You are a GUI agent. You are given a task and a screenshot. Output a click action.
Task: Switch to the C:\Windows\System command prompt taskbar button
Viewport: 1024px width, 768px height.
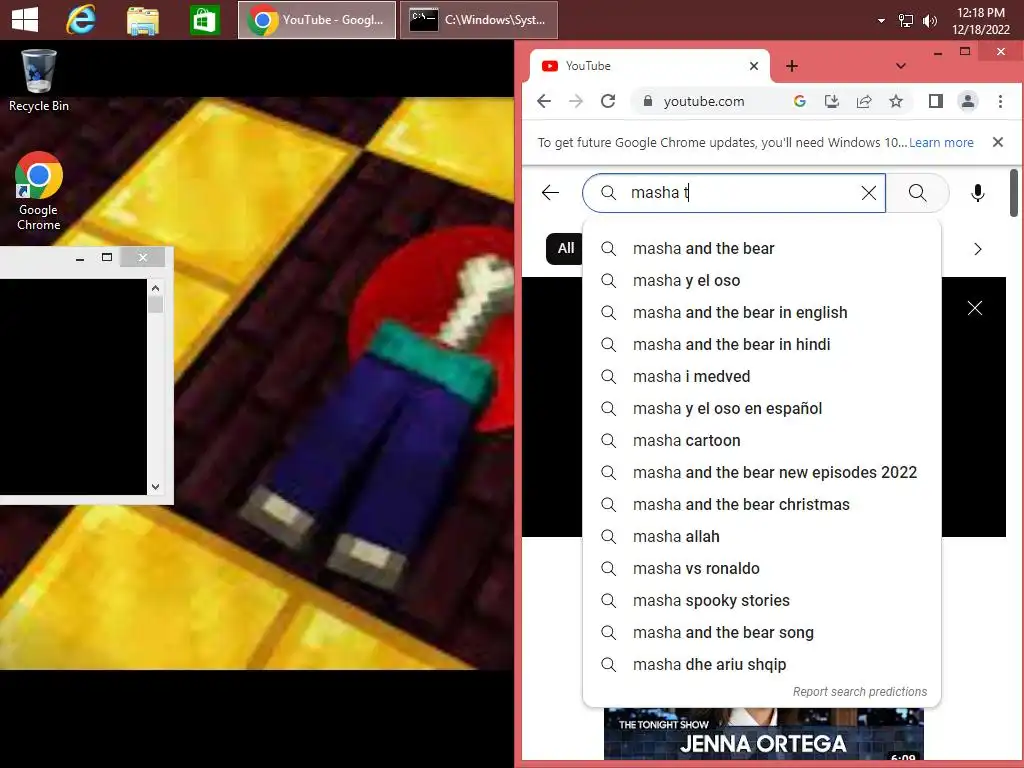[479, 20]
